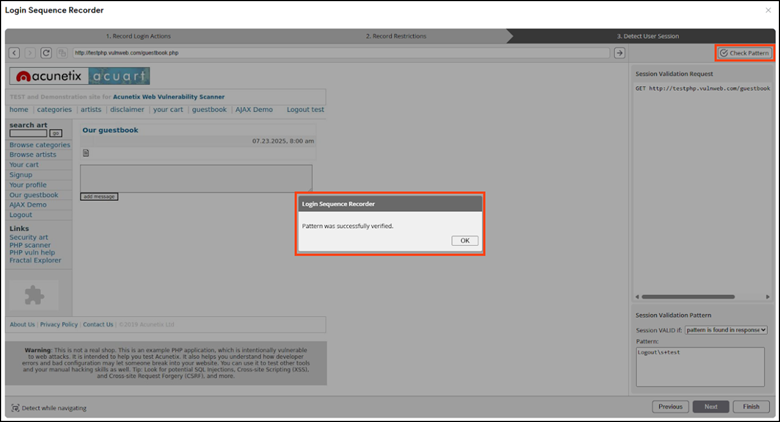780x422 pixels.
Task: Click the Our guestbook heading
Action: pos(110,130)
